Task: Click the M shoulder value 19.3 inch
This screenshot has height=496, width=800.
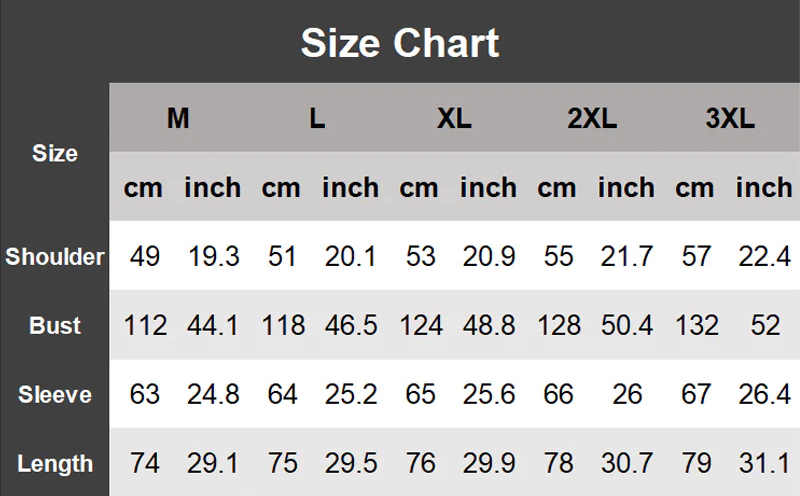Action: click(x=213, y=257)
